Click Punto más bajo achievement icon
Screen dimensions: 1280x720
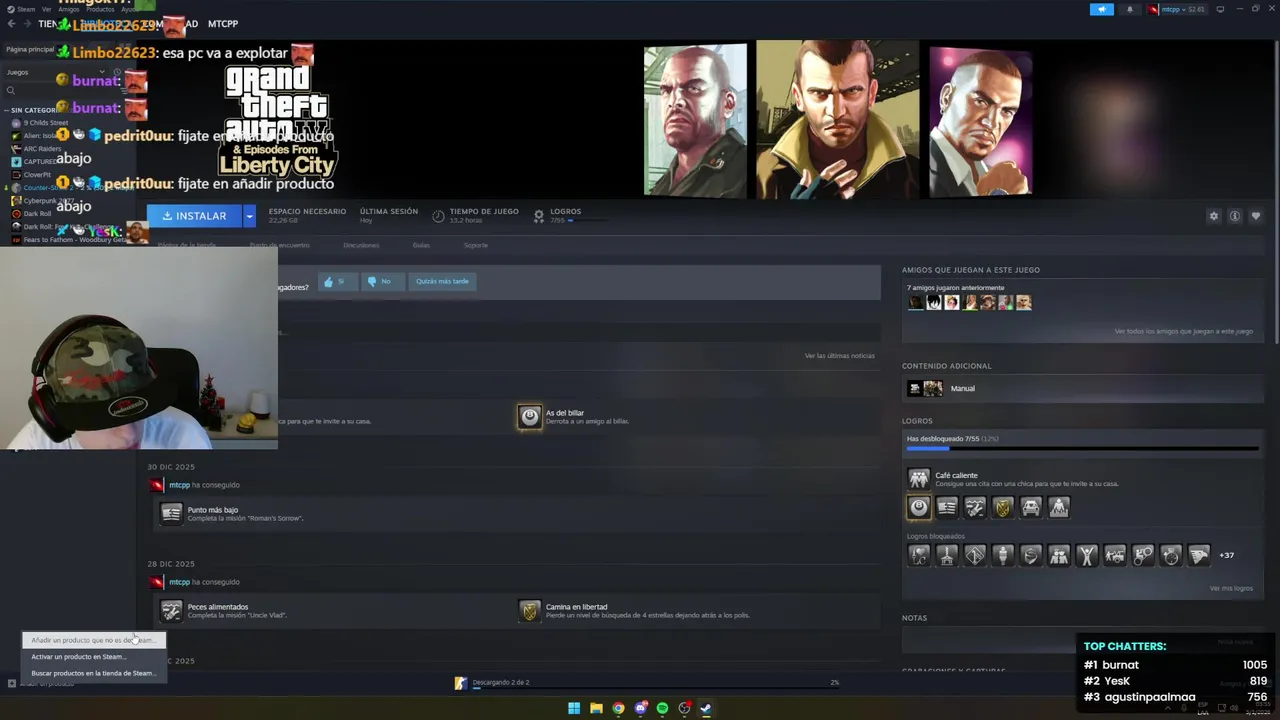click(x=171, y=514)
